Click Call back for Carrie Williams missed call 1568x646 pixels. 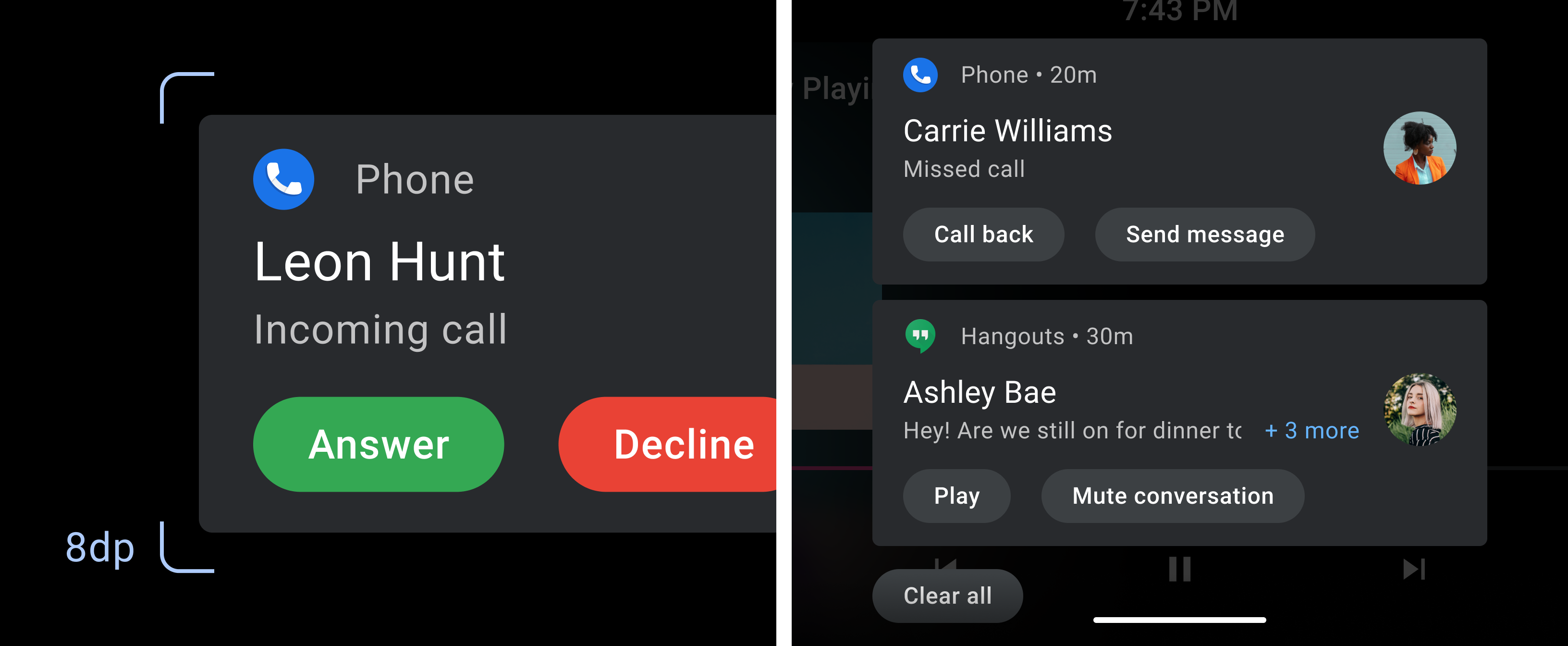tap(983, 234)
